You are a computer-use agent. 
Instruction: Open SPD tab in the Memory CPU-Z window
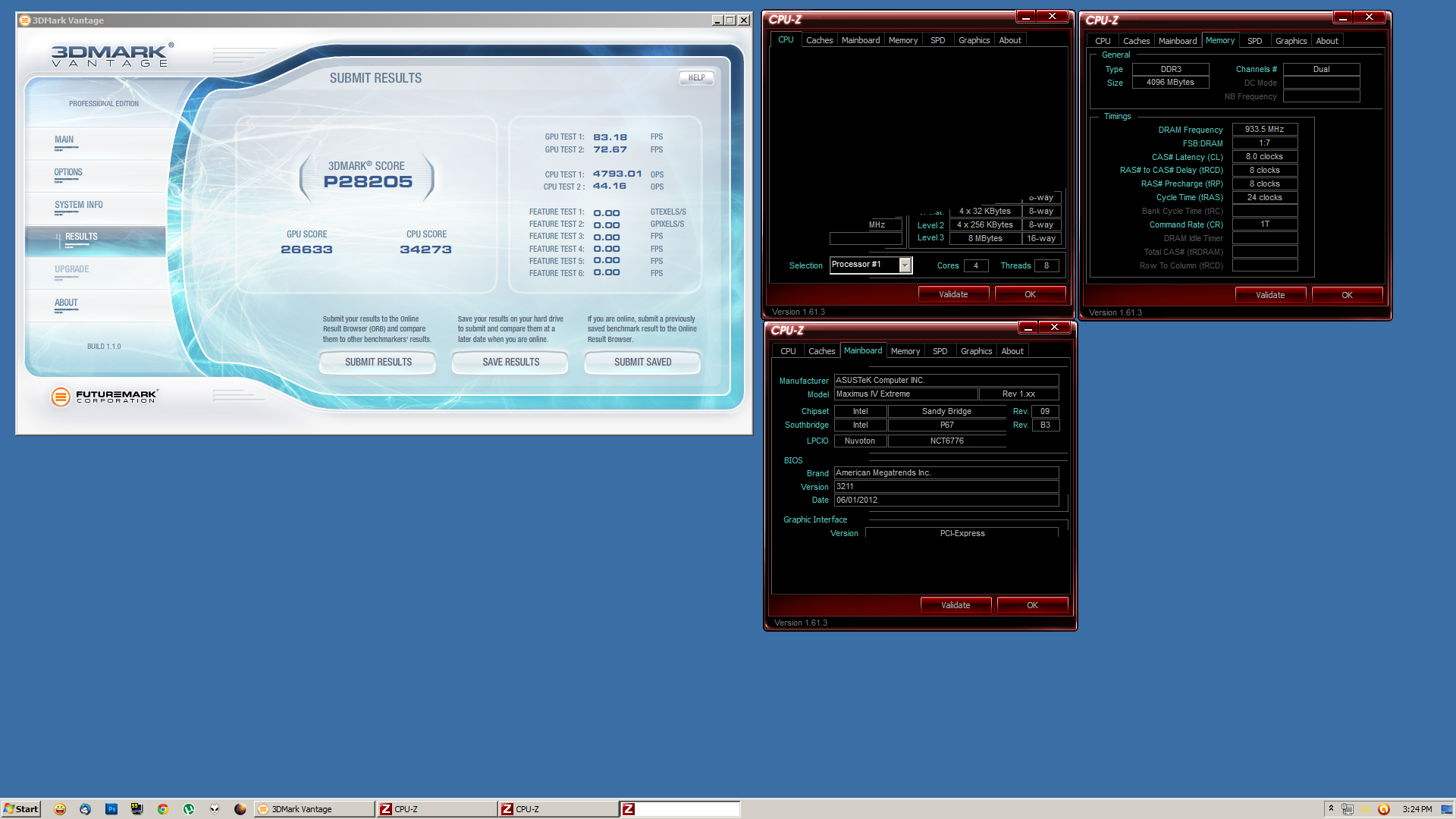[x=1254, y=41]
